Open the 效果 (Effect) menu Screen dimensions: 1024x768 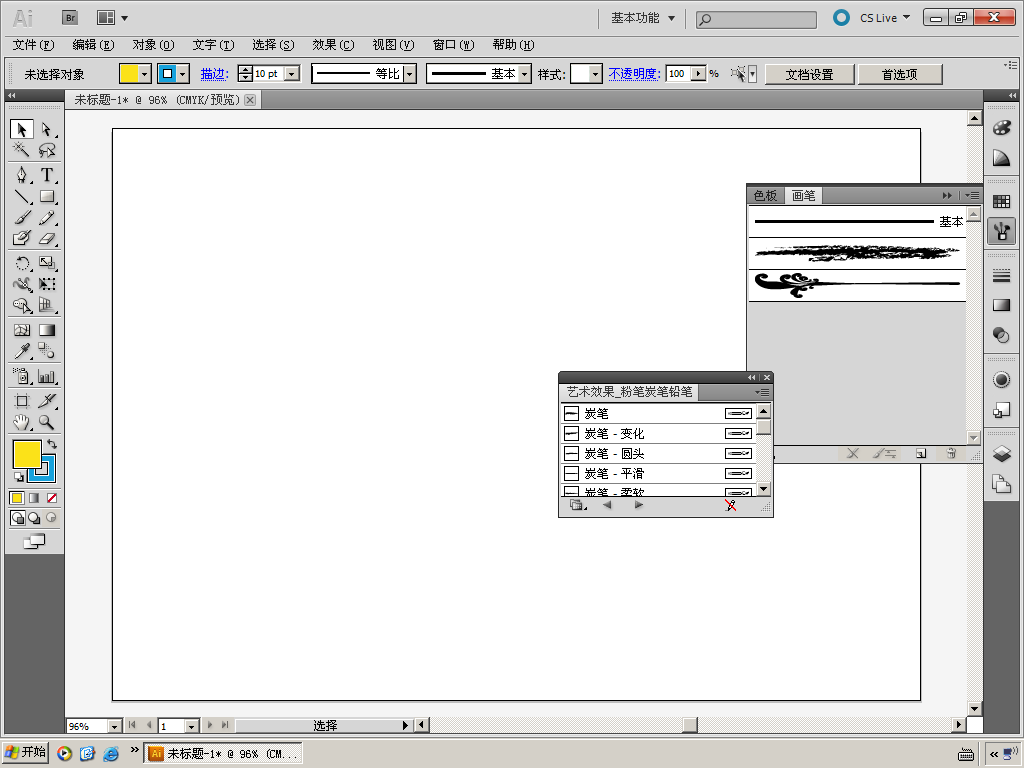pyautogui.click(x=333, y=44)
